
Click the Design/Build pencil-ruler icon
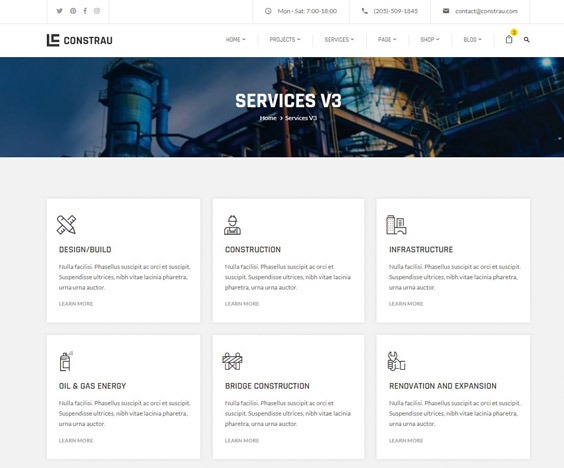(x=67, y=224)
